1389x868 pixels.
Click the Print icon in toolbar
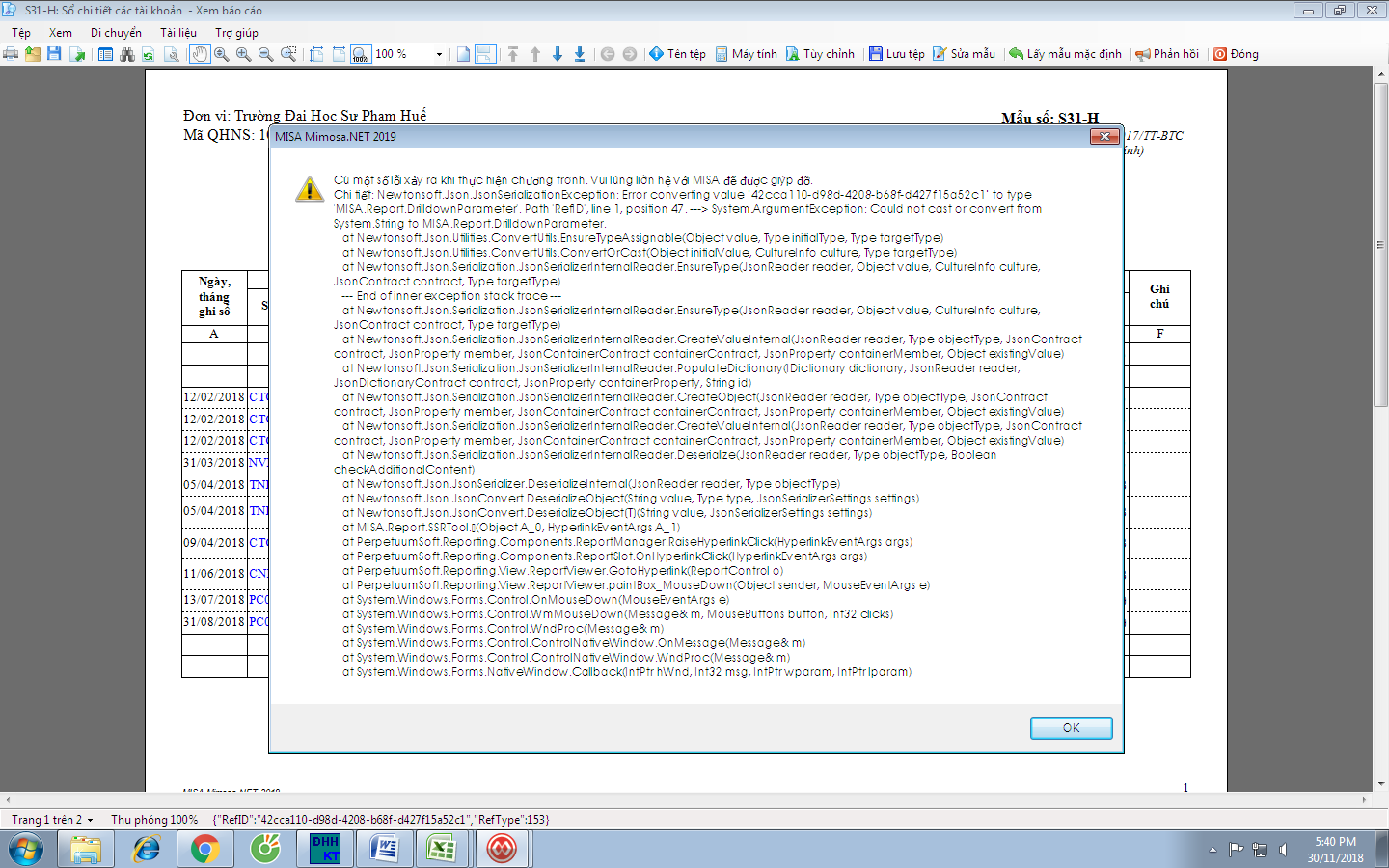pos(11,54)
